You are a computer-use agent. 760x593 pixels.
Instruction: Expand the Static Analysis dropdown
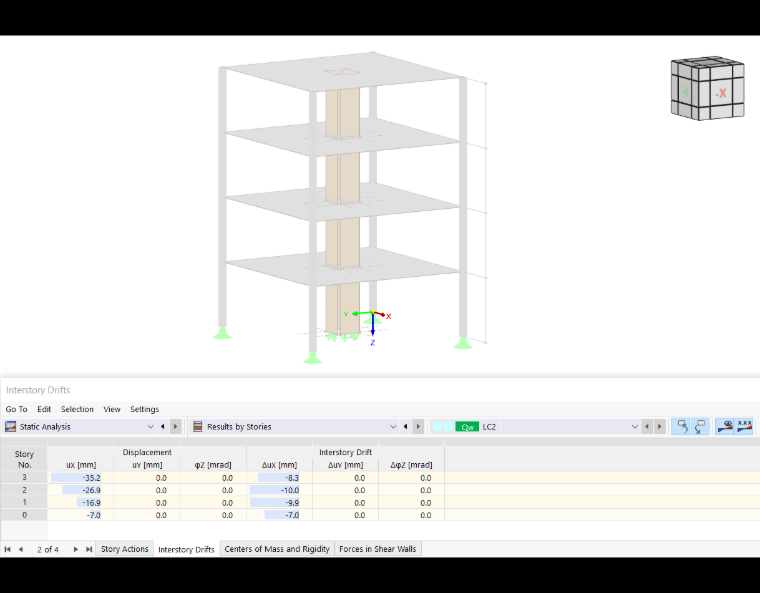click(150, 427)
